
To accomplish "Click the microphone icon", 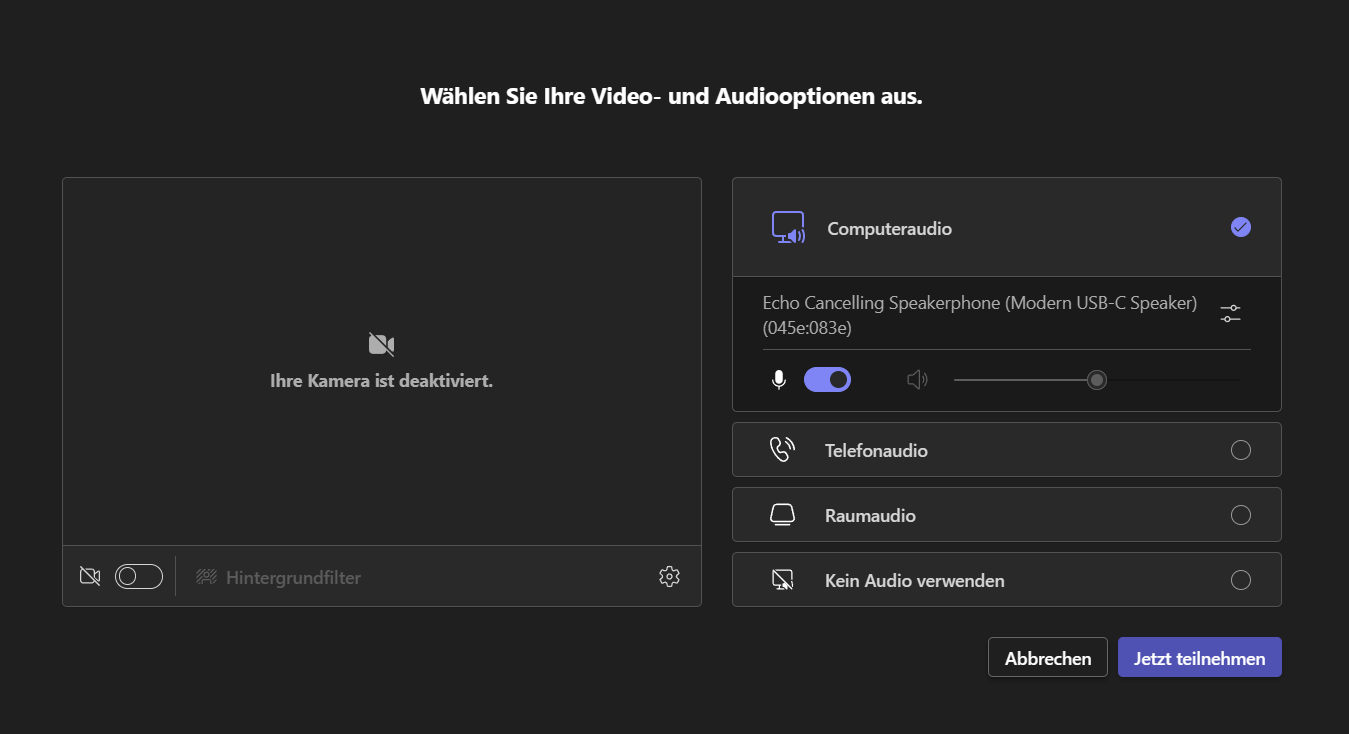I will pyautogui.click(x=779, y=380).
